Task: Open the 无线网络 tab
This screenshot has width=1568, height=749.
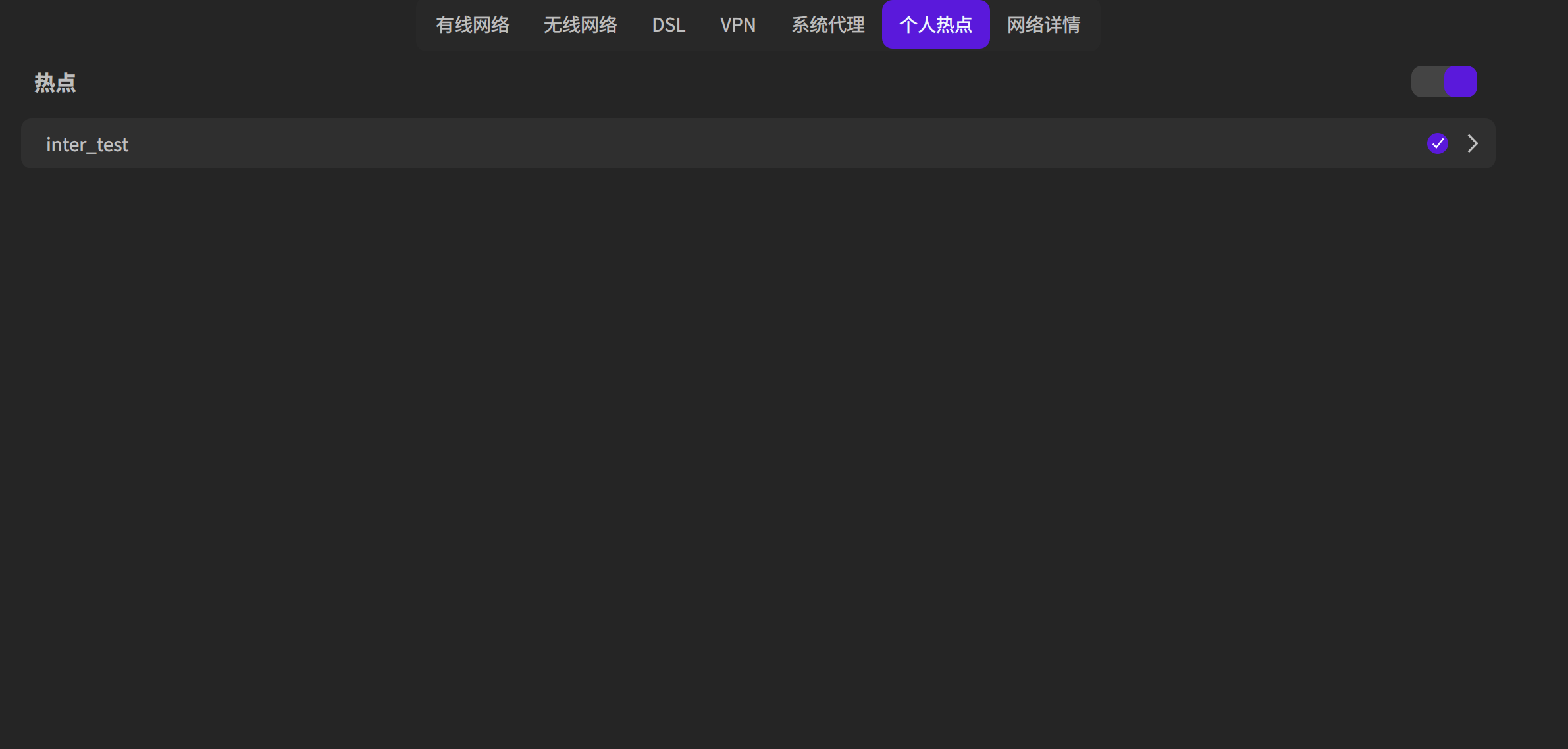Action: (x=580, y=25)
